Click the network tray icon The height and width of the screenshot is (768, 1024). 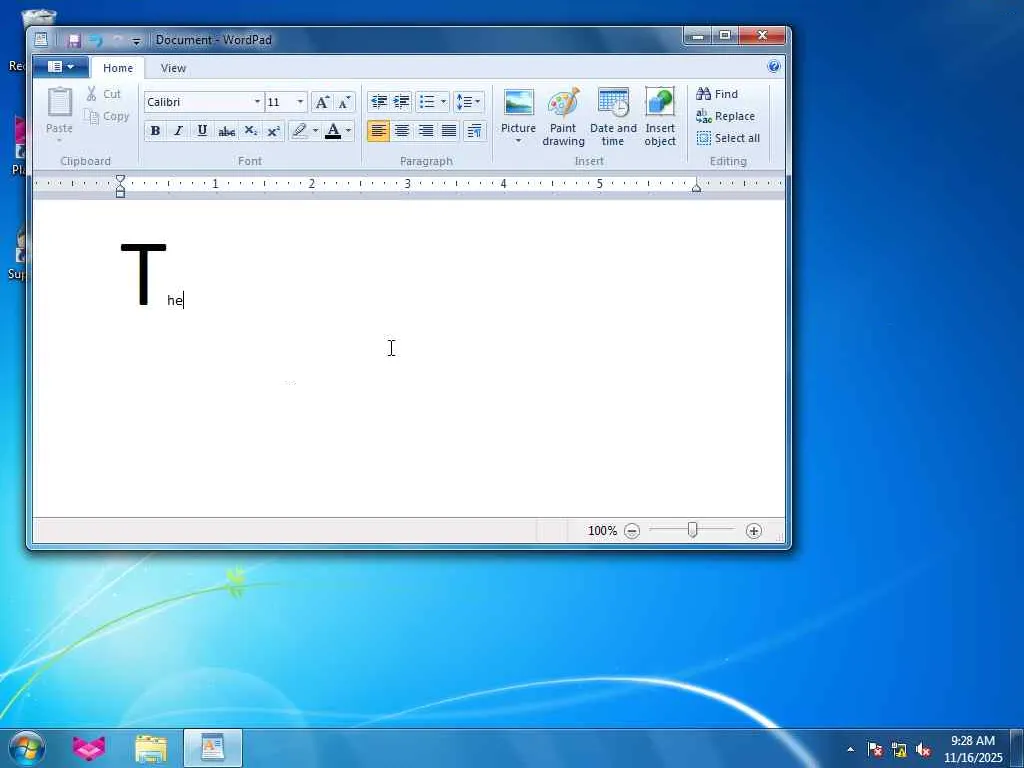point(899,750)
